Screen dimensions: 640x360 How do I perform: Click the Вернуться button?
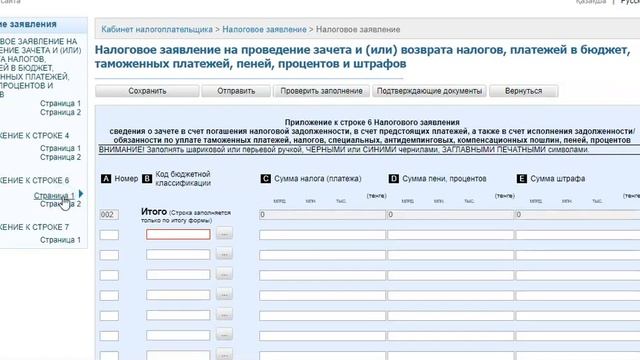(523, 91)
